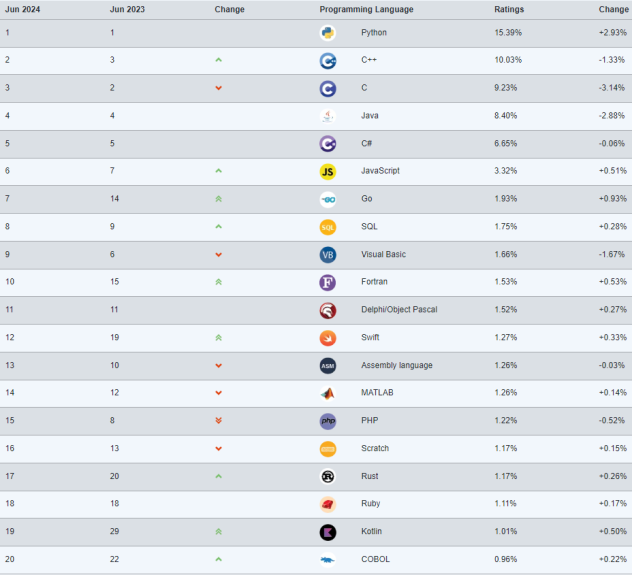Click the Java coffee cup icon
This screenshot has width=632, height=575.
pos(327,116)
